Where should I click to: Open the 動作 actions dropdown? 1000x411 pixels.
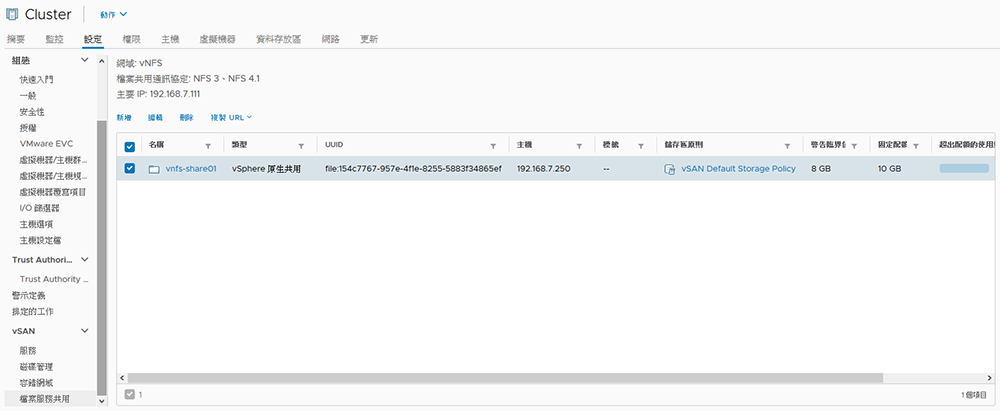pos(114,14)
